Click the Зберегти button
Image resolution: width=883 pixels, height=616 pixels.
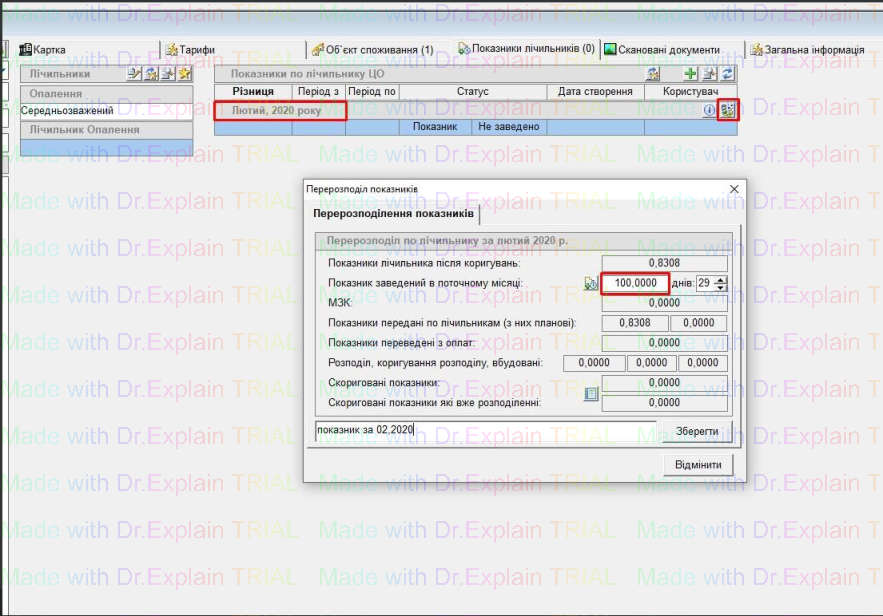point(697,432)
